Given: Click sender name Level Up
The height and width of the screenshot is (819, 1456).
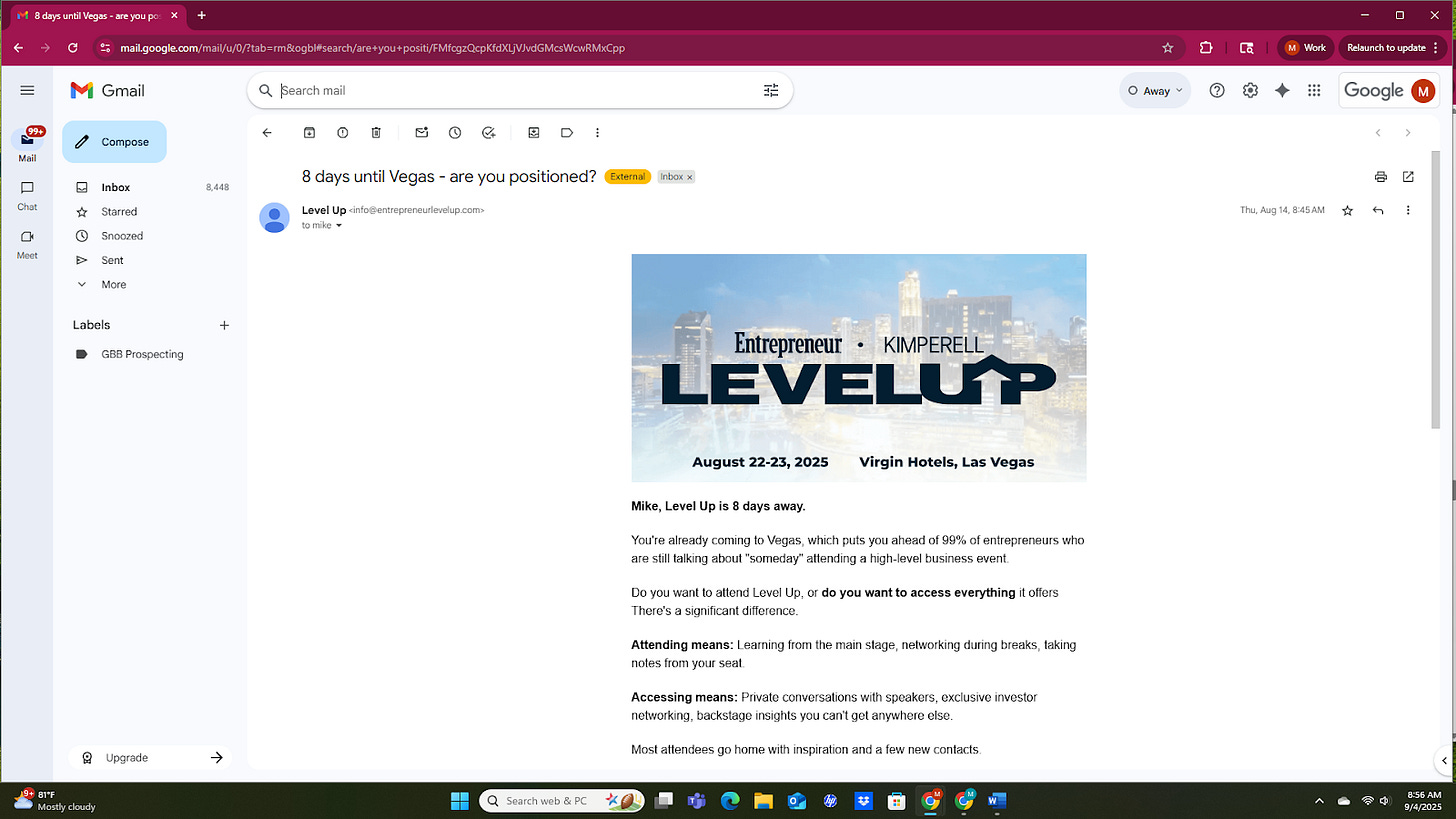Looking at the screenshot, I should (x=324, y=210).
